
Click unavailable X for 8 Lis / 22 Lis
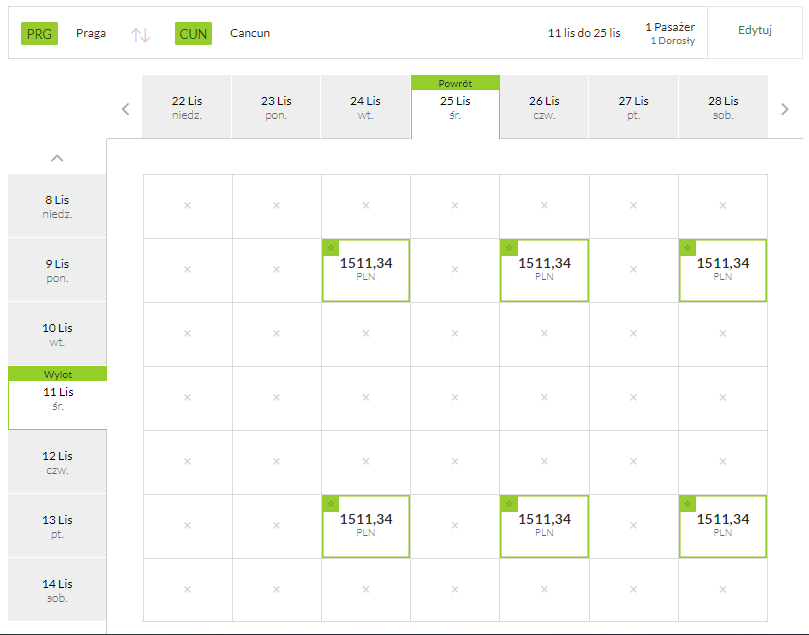click(187, 205)
